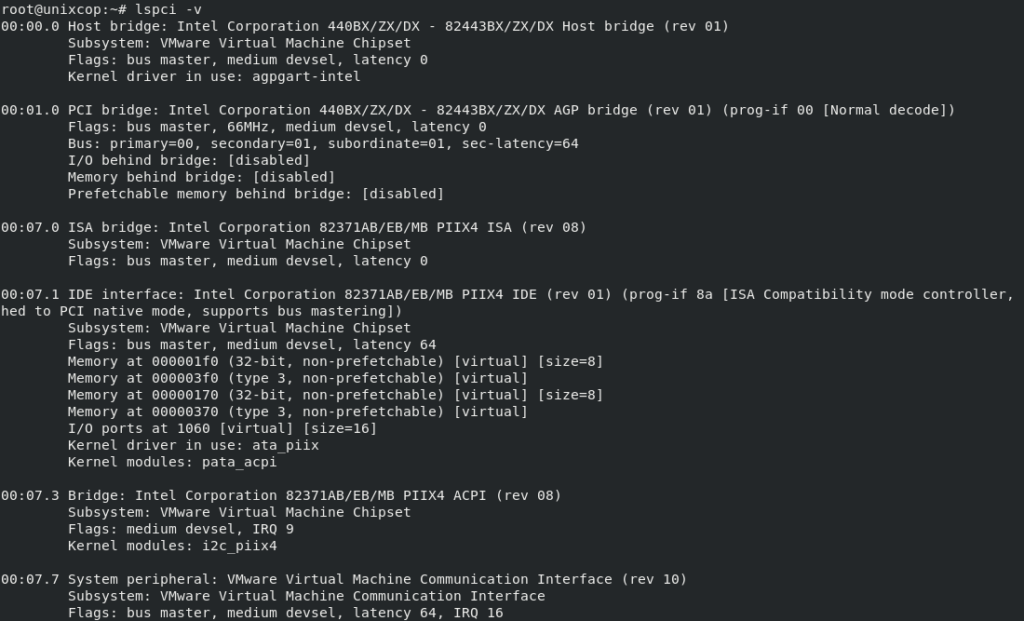1024x621 pixels.
Task: Click 'Memory at 000003f0' line
Action: point(298,379)
